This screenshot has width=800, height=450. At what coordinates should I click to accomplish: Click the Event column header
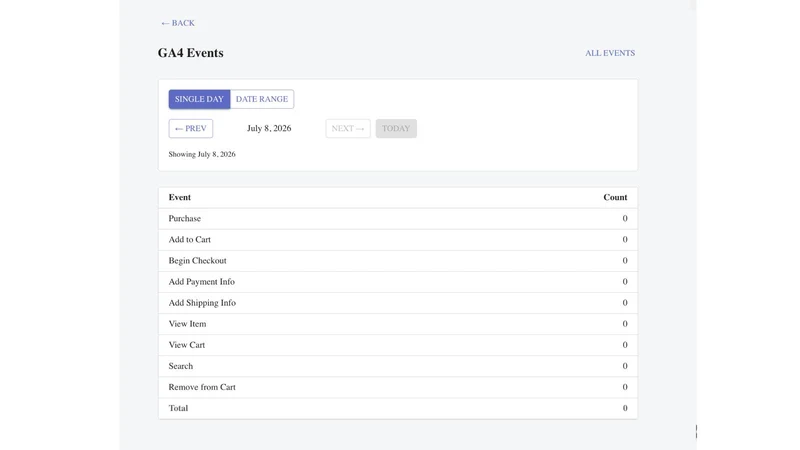(180, 197)
